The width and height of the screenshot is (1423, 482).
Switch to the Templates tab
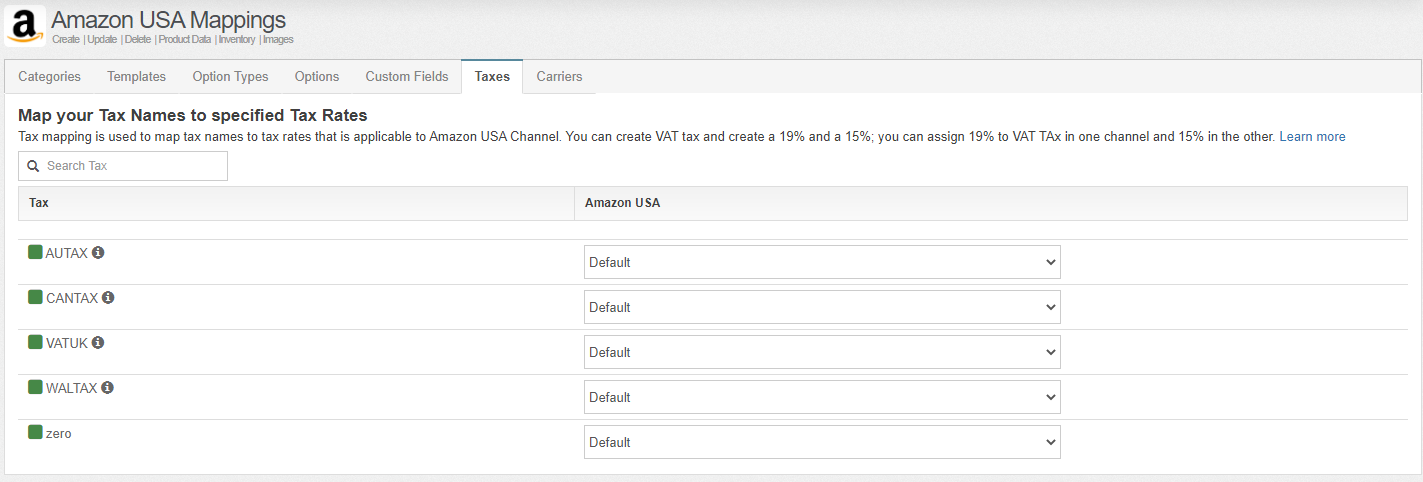point(136,77)
